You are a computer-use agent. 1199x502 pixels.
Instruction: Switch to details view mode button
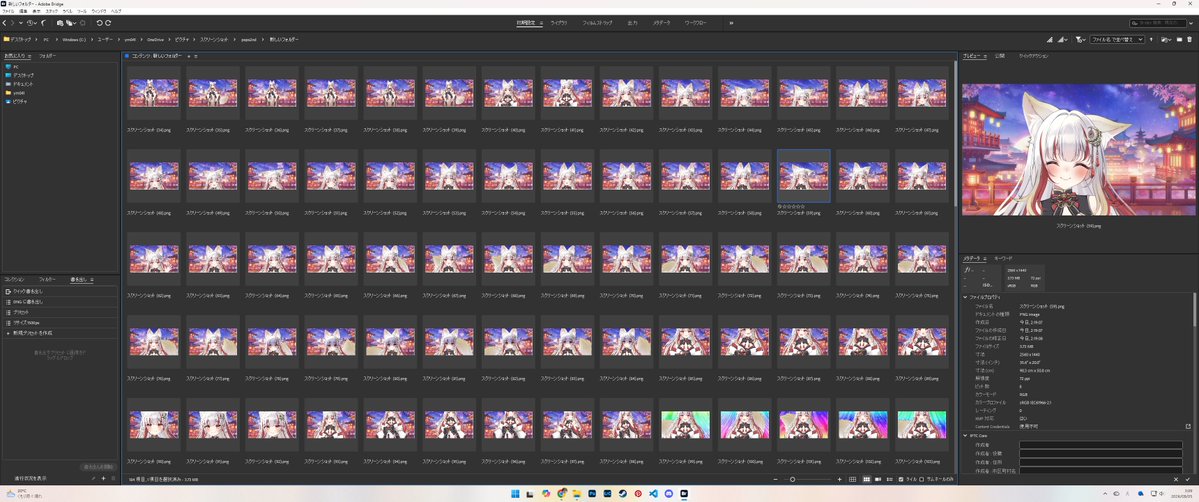click(878, 479)
